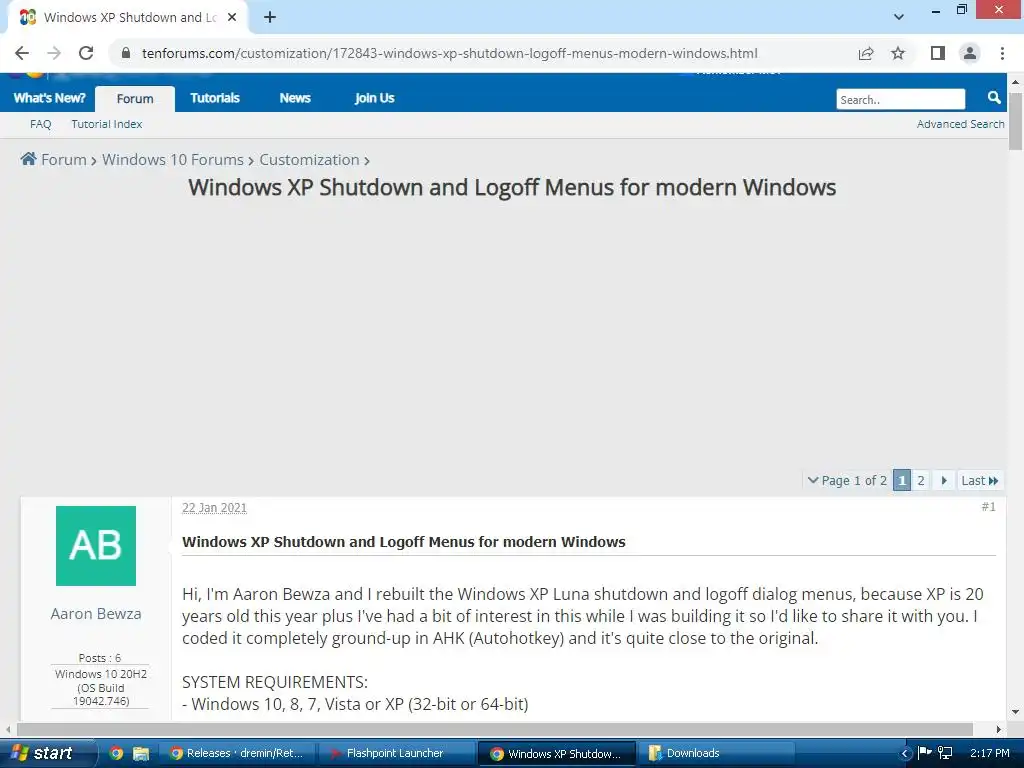The image size is (1024, 768).
Task: Click the horizontal scroll-right arrow
Action: coord(999,729)
